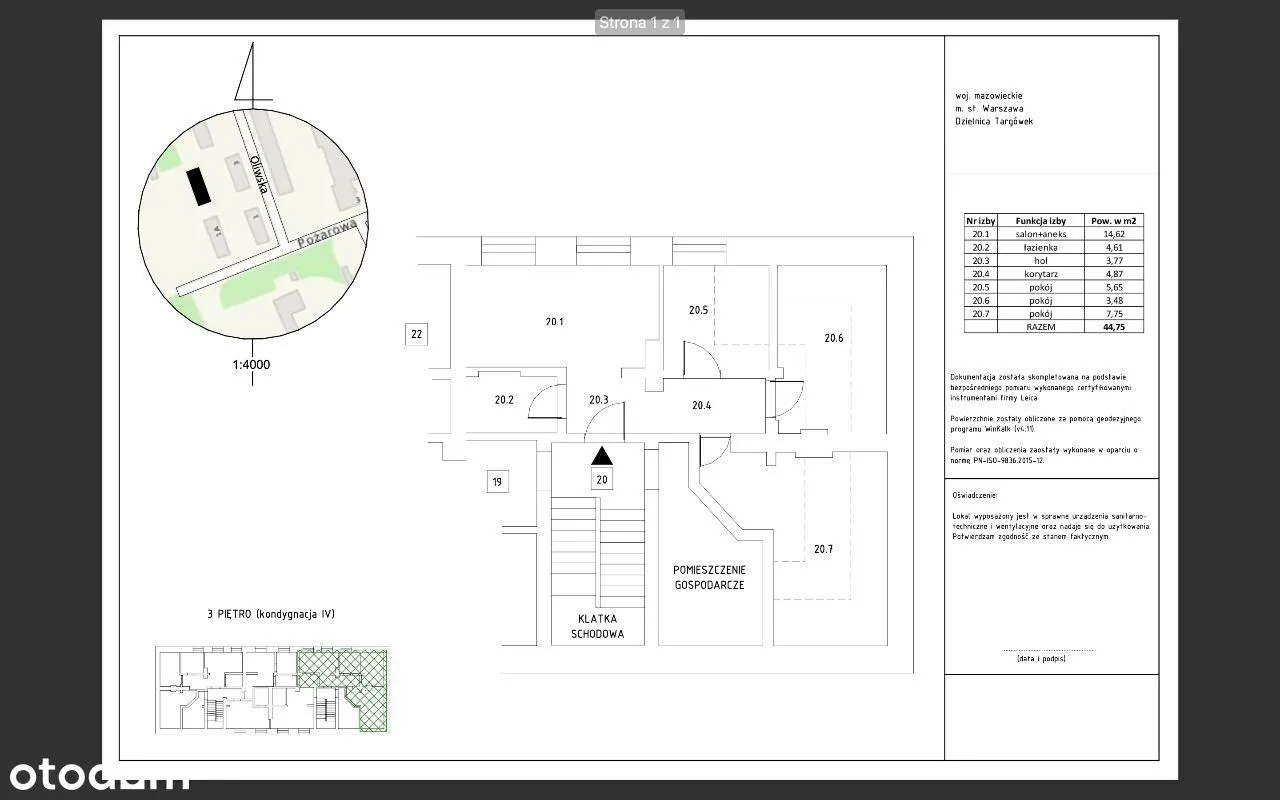The image size is (1280, 800).
Task: Click the '20.6' room label on the floor plan
Action: pos(834,338)
